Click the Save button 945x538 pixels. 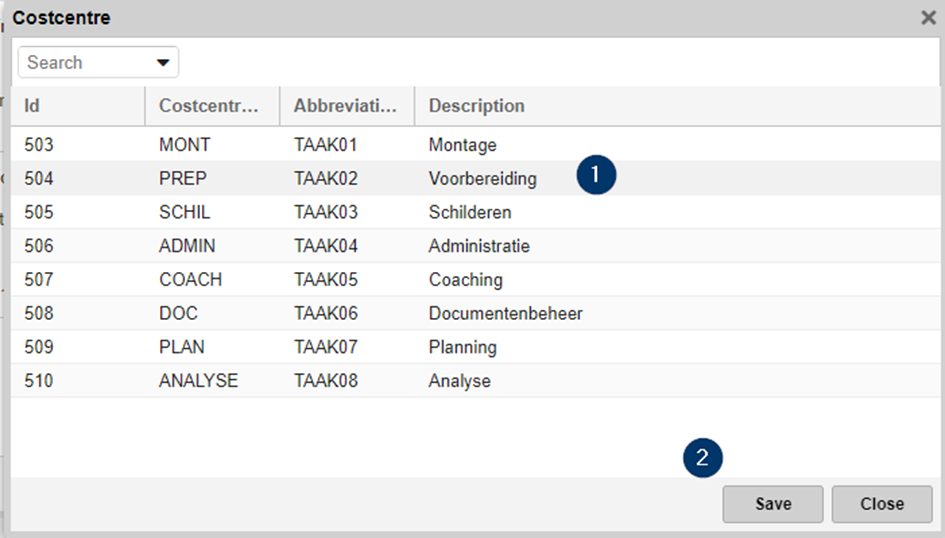[x=772, y=504]
